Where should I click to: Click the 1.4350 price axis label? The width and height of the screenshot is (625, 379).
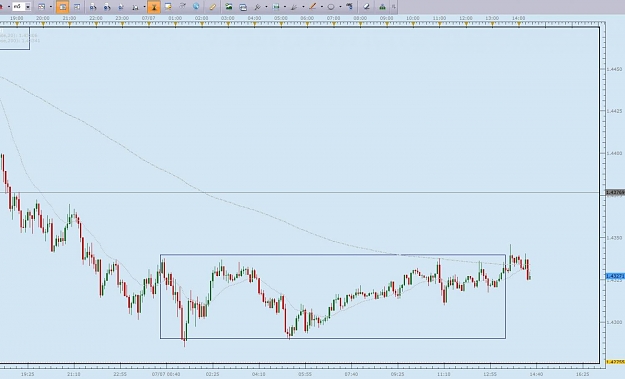pos(614,238)
